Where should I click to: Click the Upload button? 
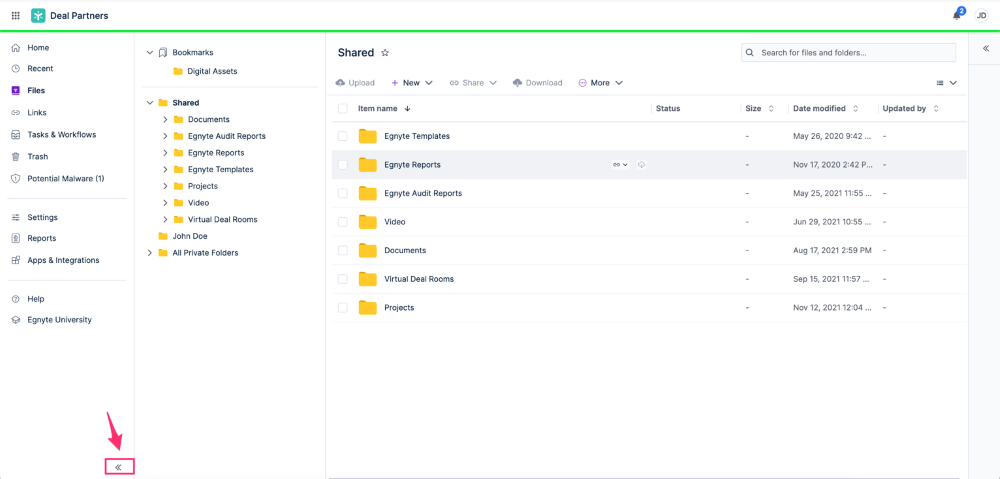355,83
